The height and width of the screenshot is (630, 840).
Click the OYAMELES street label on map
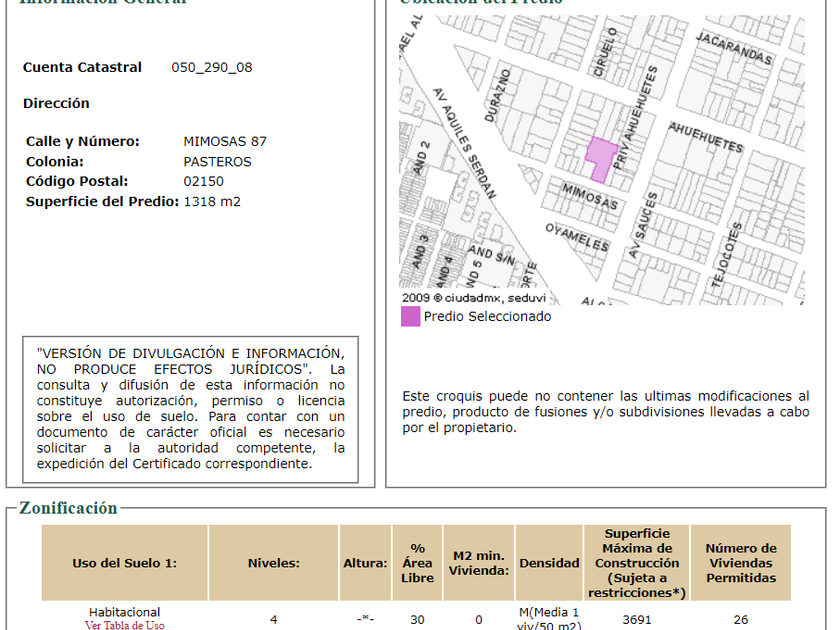(x=577, y=237)
